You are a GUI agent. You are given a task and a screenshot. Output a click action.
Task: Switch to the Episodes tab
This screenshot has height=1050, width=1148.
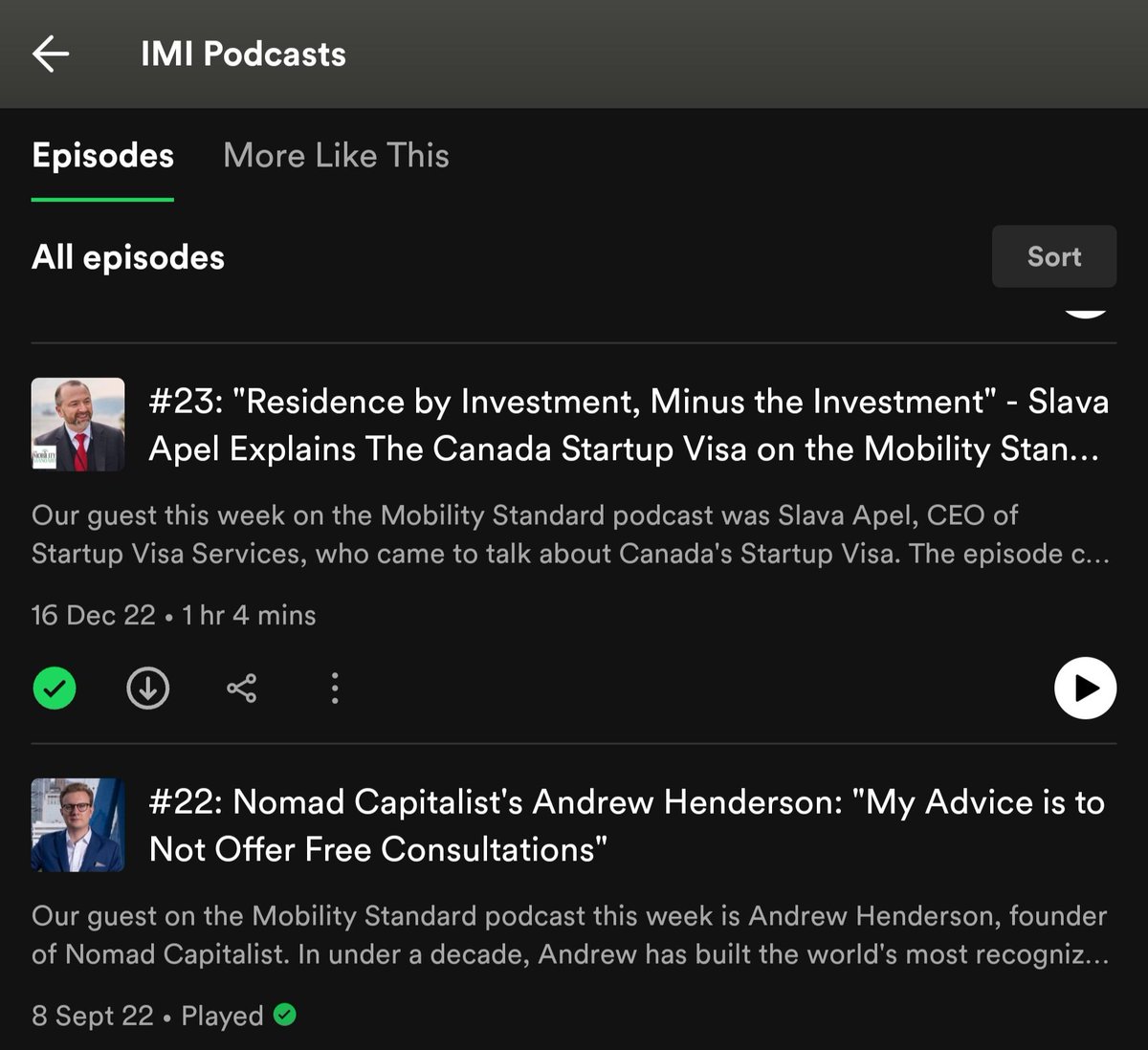102,156
